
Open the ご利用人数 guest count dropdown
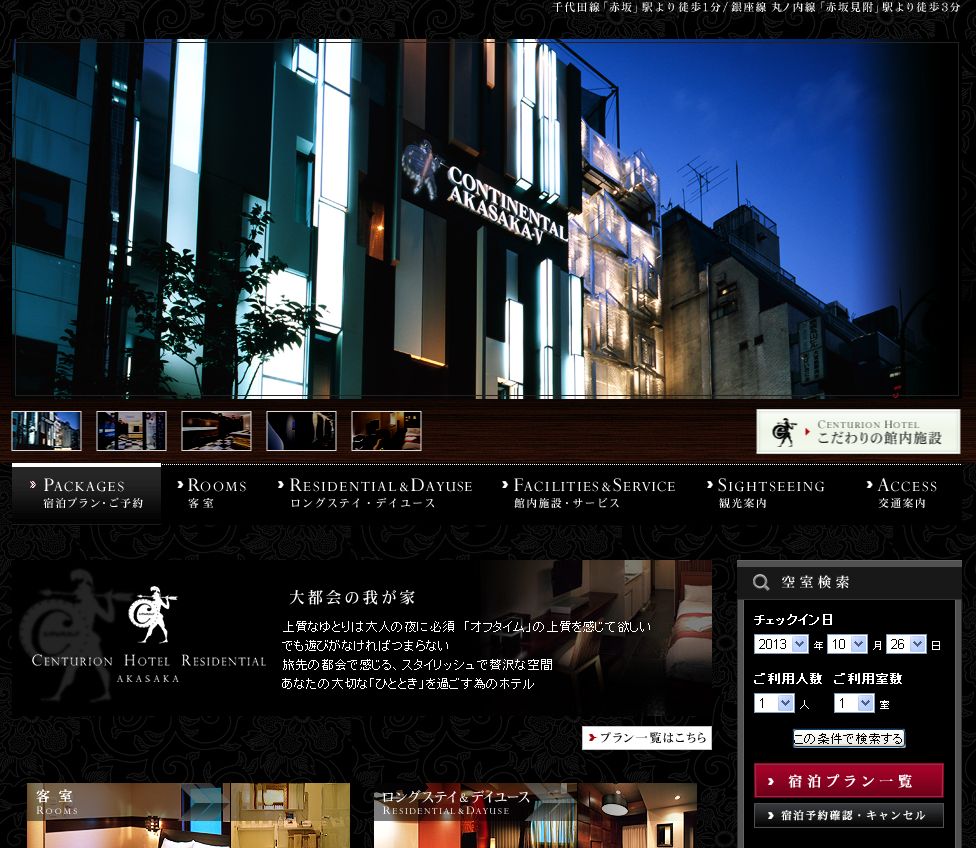[x=774, y=703]
